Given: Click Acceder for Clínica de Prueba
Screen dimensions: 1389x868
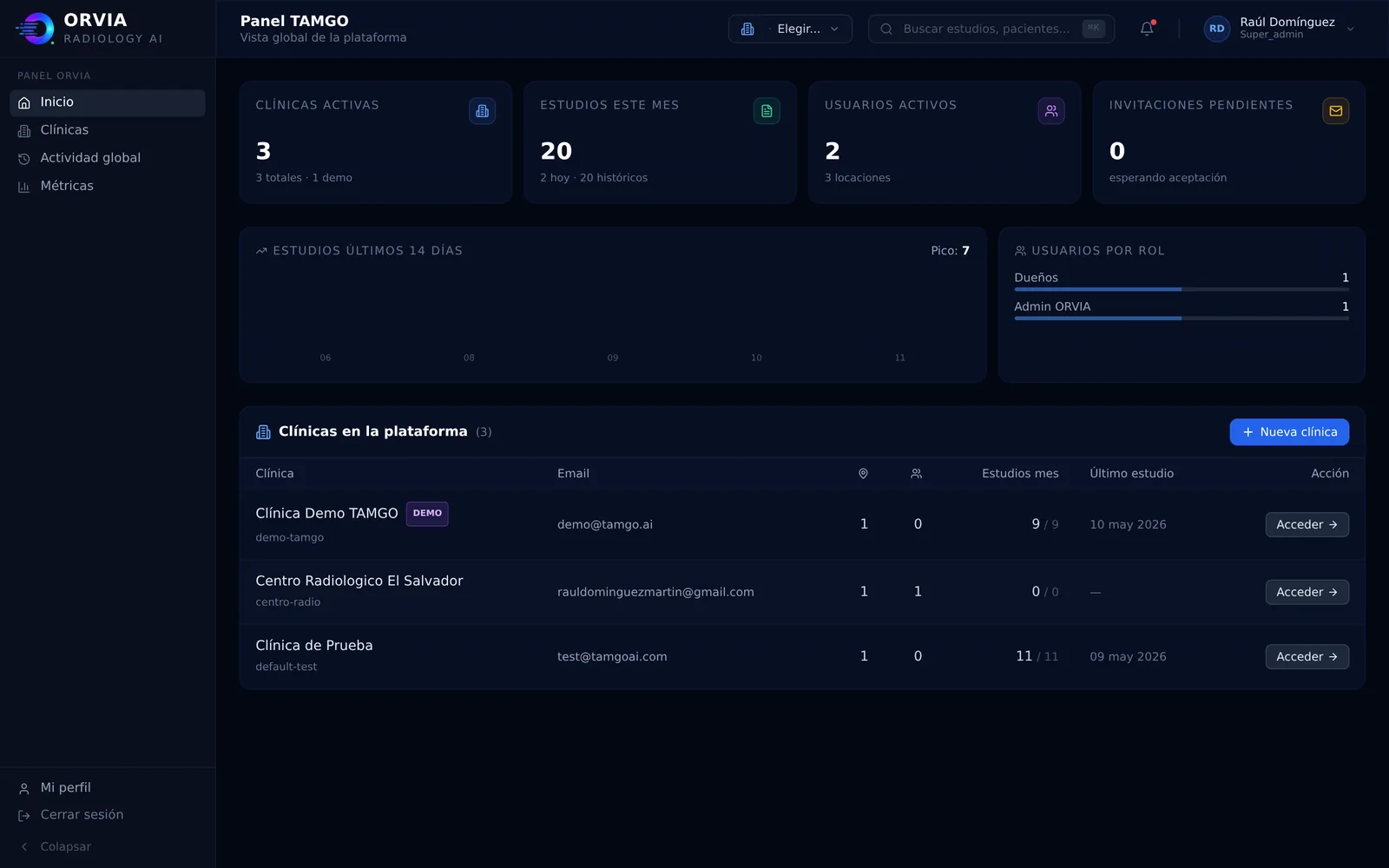Looking at the screenshot, I should click(1307, 657).
